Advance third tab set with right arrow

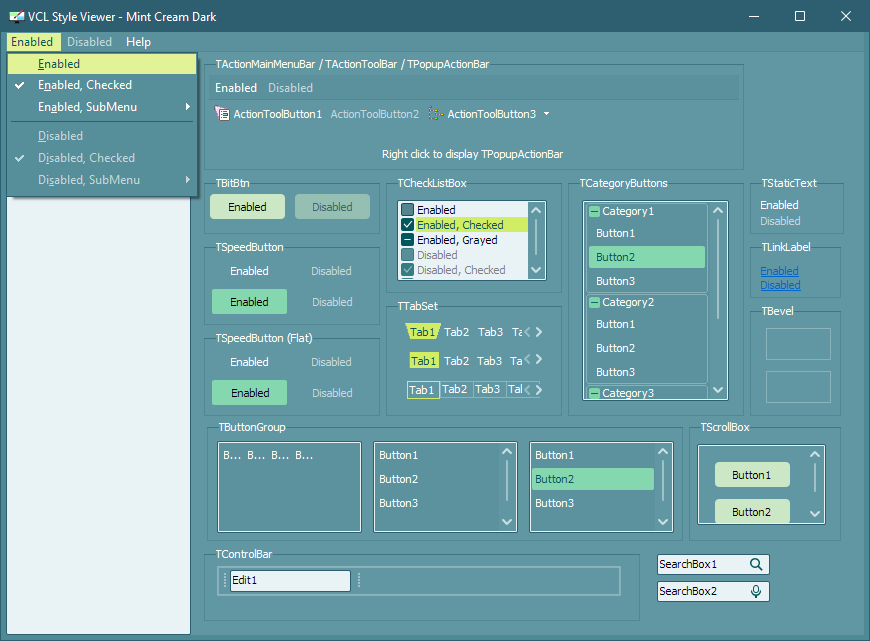tap(538, 390)
